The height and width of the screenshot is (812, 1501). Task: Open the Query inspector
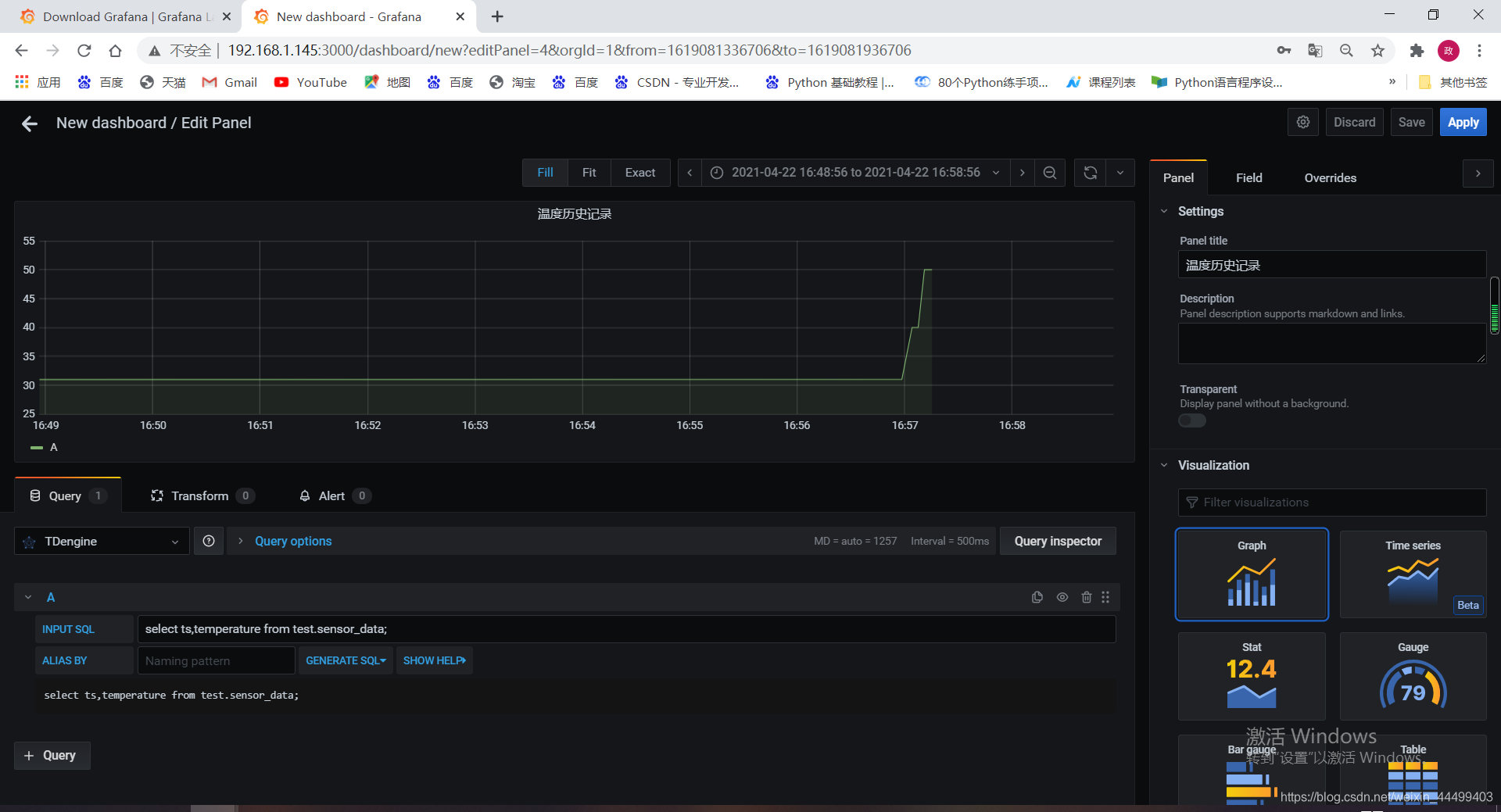(1058, 541)
